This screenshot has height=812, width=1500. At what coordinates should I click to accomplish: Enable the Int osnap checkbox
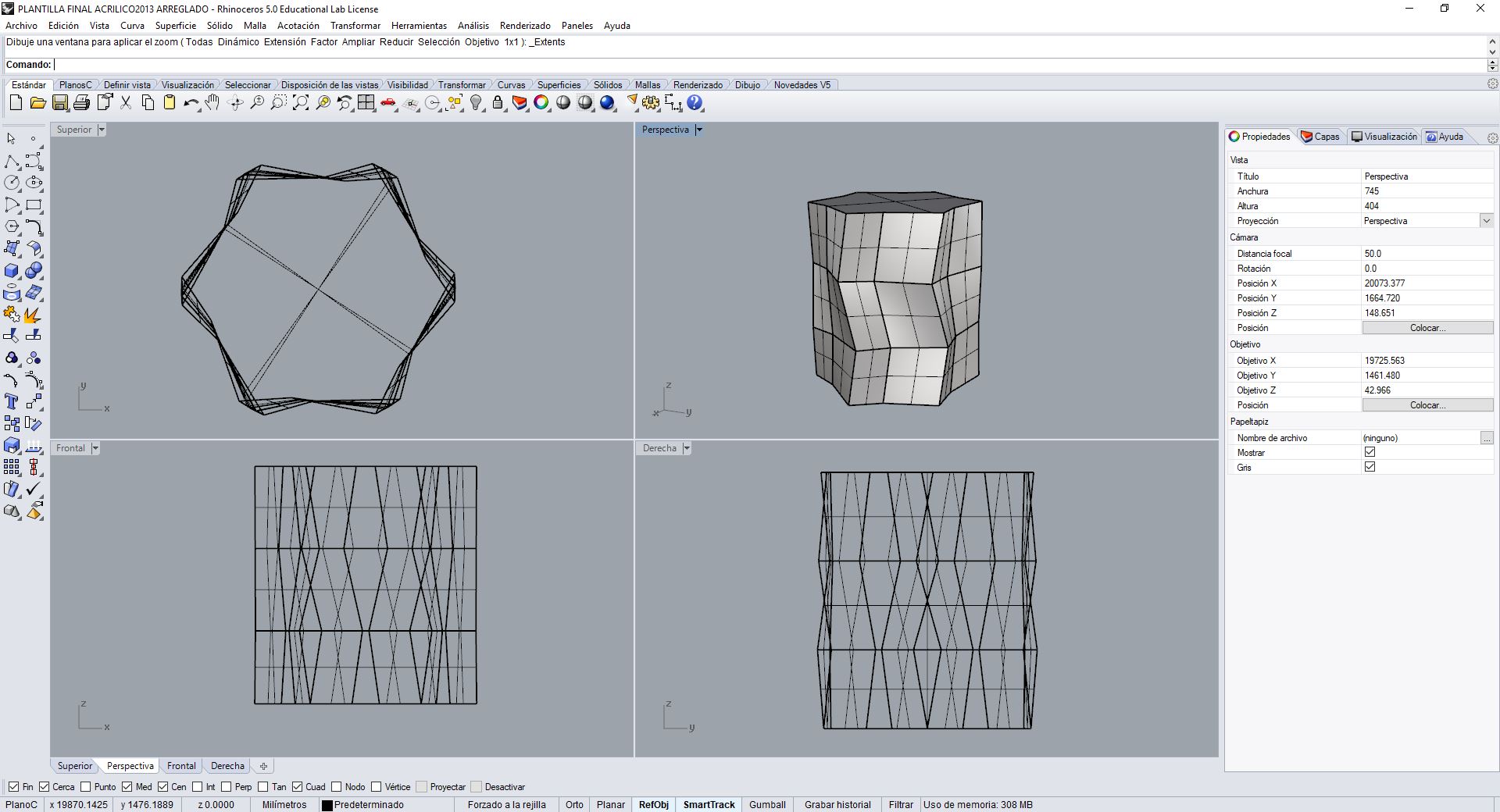[197, 787]
